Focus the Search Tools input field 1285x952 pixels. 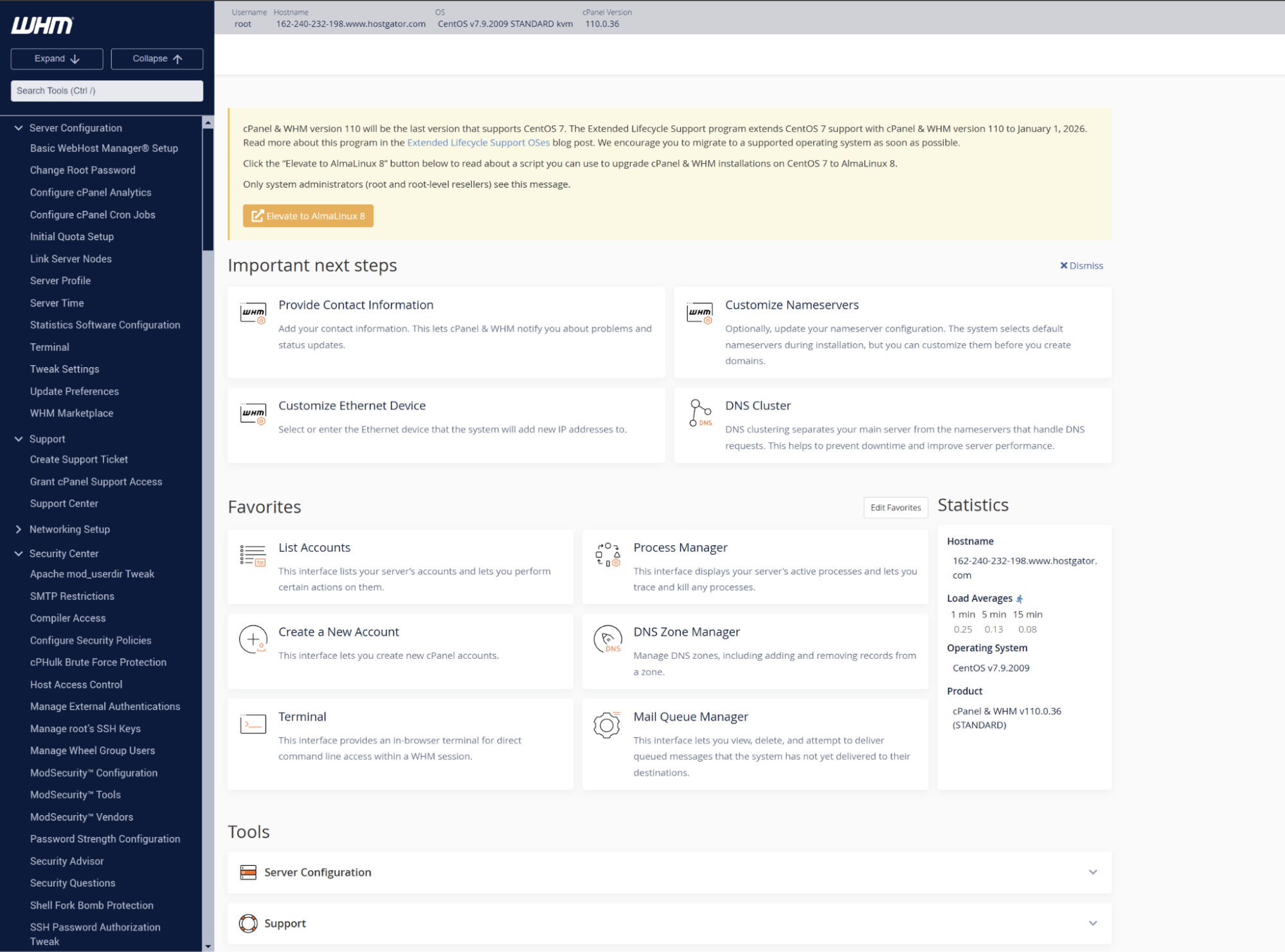click(x=107, y=91)
